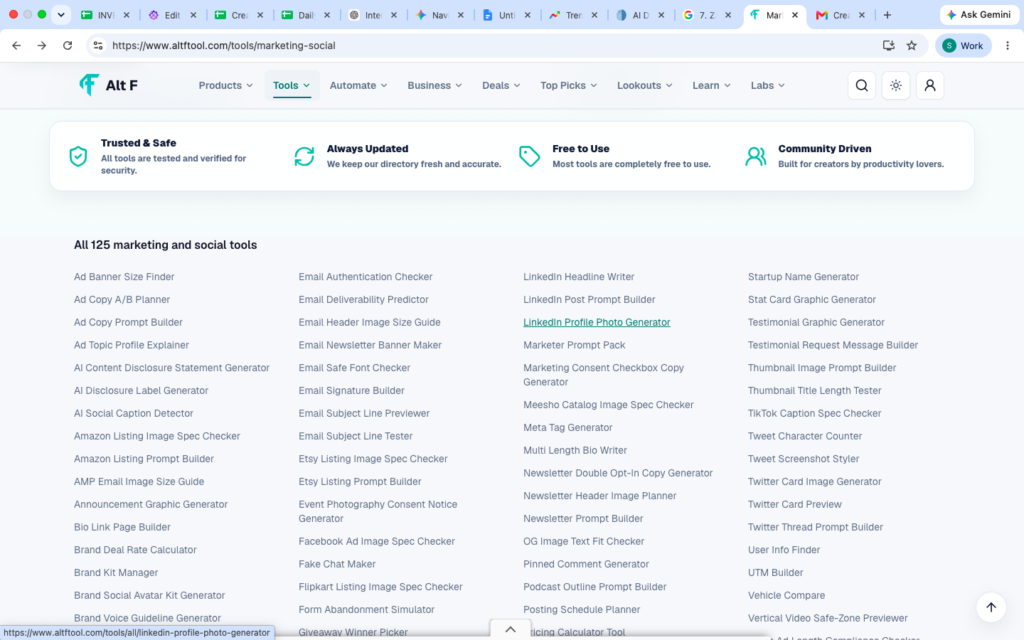Open the site information icon in address bar
The image size is (1024, 640).
click(98, 46)
